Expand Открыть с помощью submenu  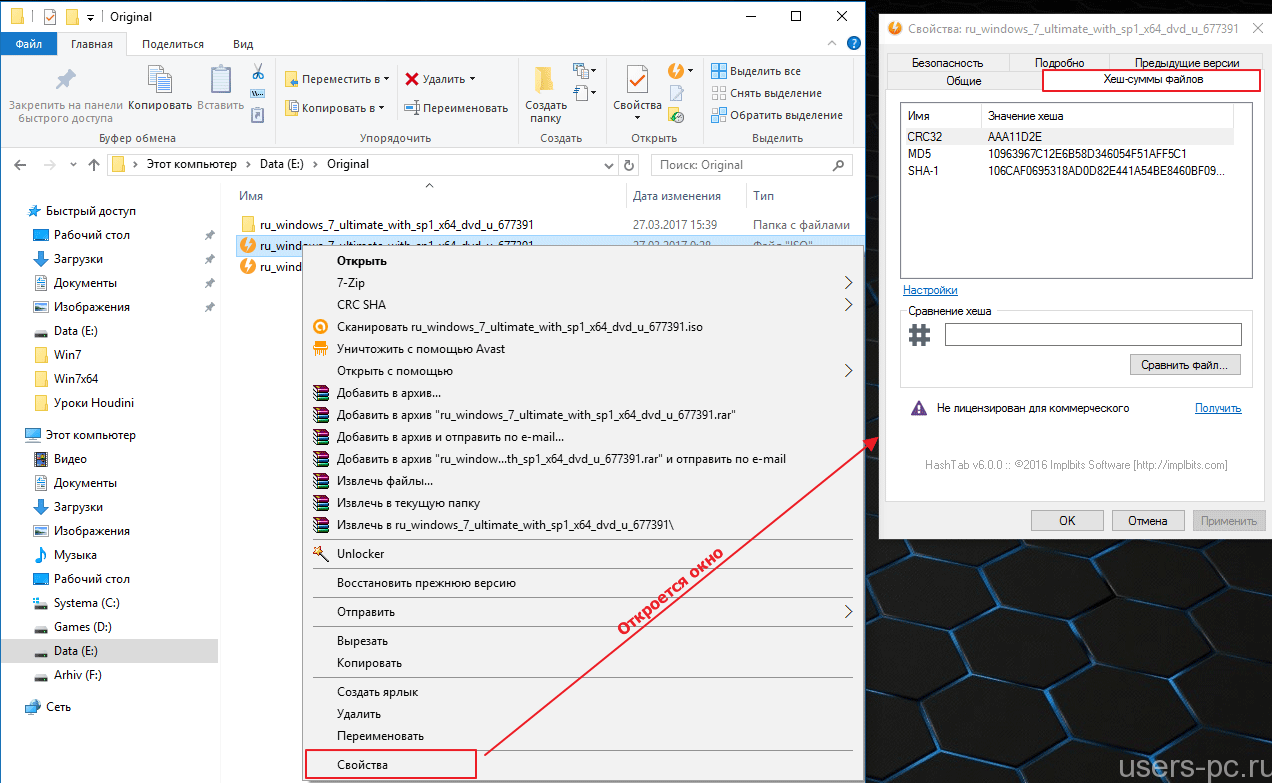tap(849, 371)
